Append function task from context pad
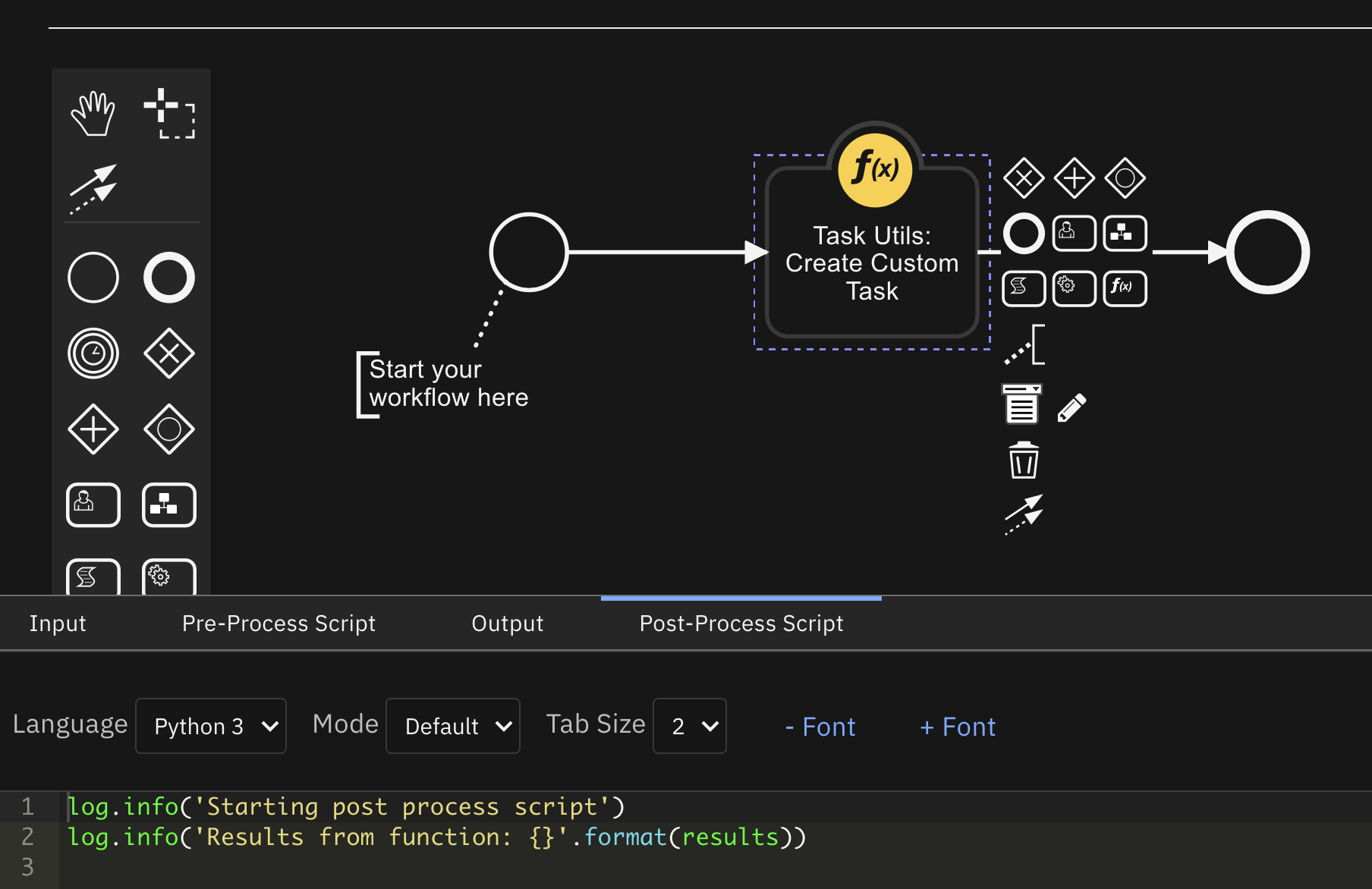Viewport: 1372px width, 889px height. click(1124, 288)
